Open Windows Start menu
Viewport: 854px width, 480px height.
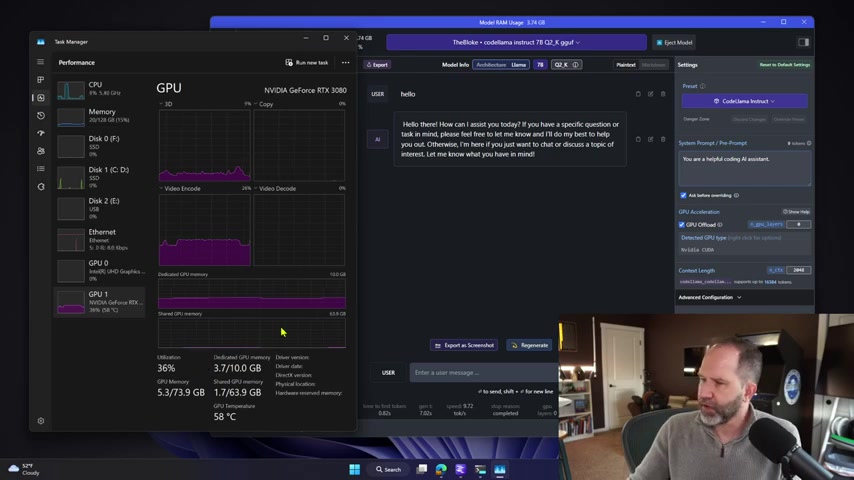pyautogui.click(x=355, y=469)
